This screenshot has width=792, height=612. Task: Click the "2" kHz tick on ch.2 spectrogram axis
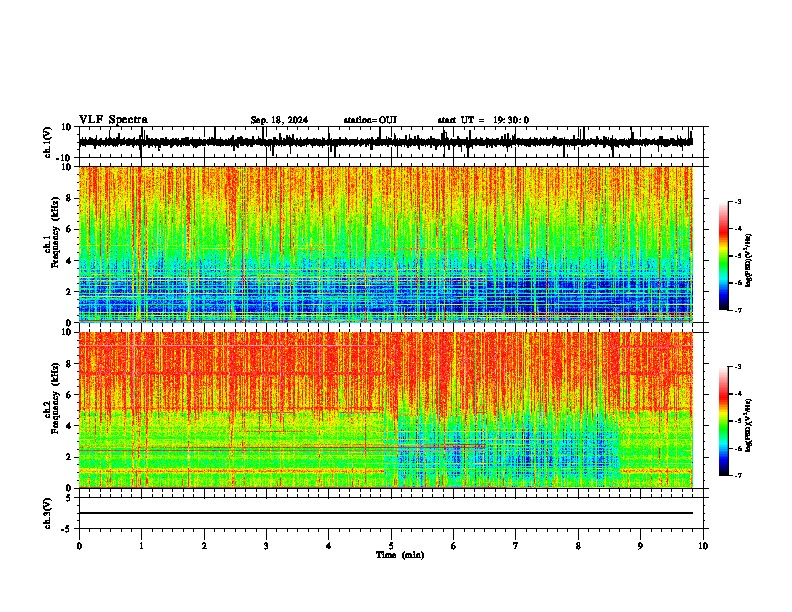69,457
